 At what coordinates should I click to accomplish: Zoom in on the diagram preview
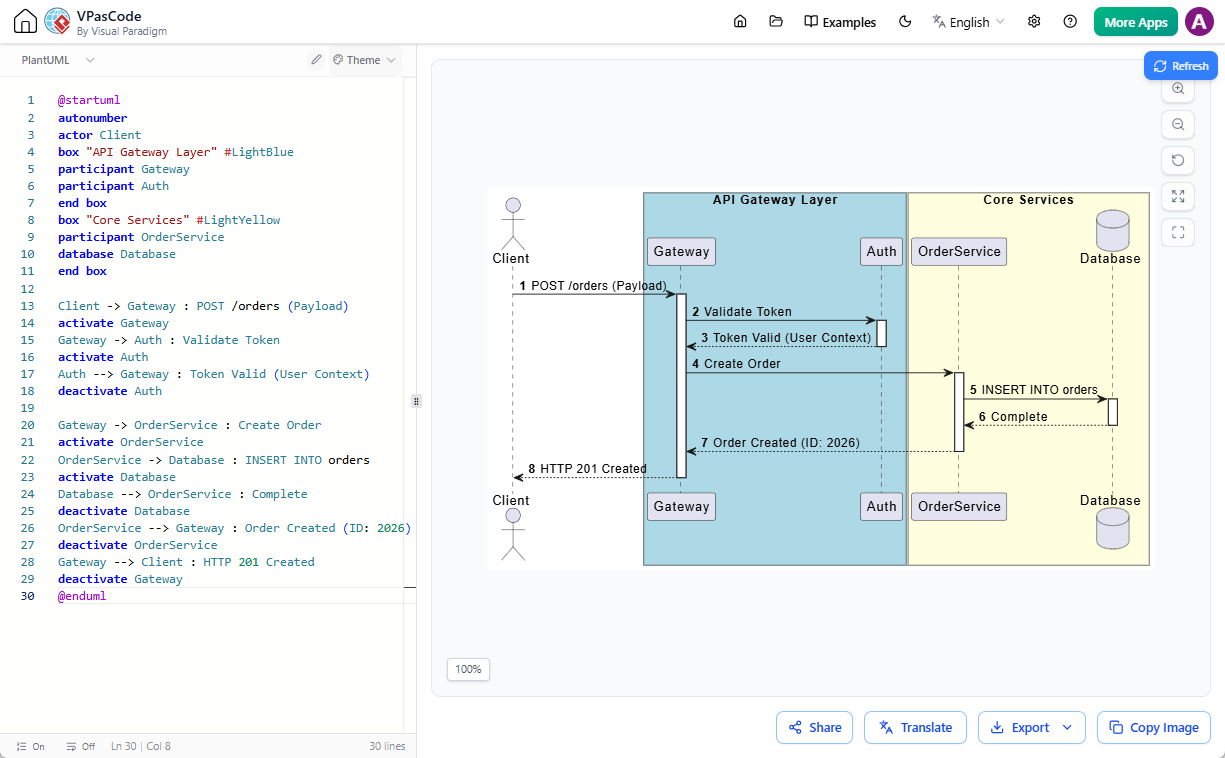point(1178,89)
